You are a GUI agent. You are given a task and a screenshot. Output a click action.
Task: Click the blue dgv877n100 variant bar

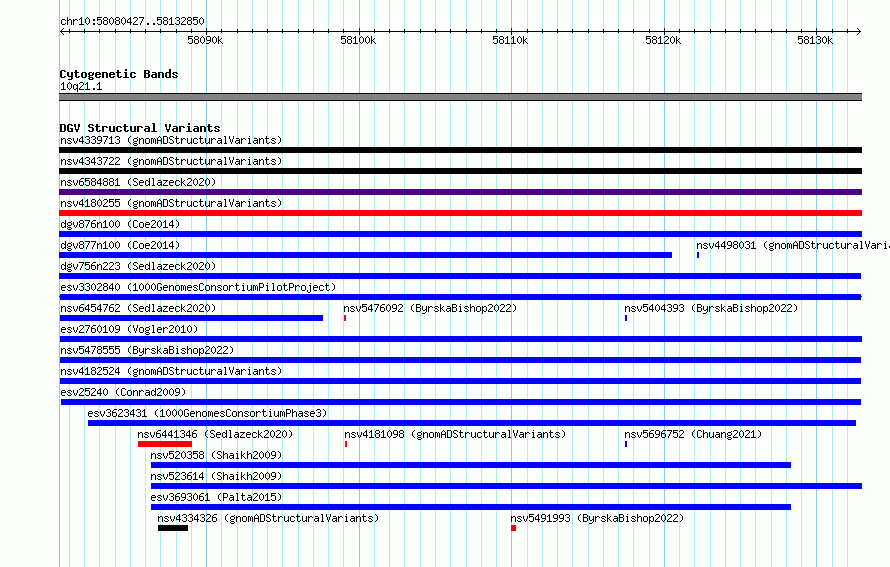[x=366, y=255]
